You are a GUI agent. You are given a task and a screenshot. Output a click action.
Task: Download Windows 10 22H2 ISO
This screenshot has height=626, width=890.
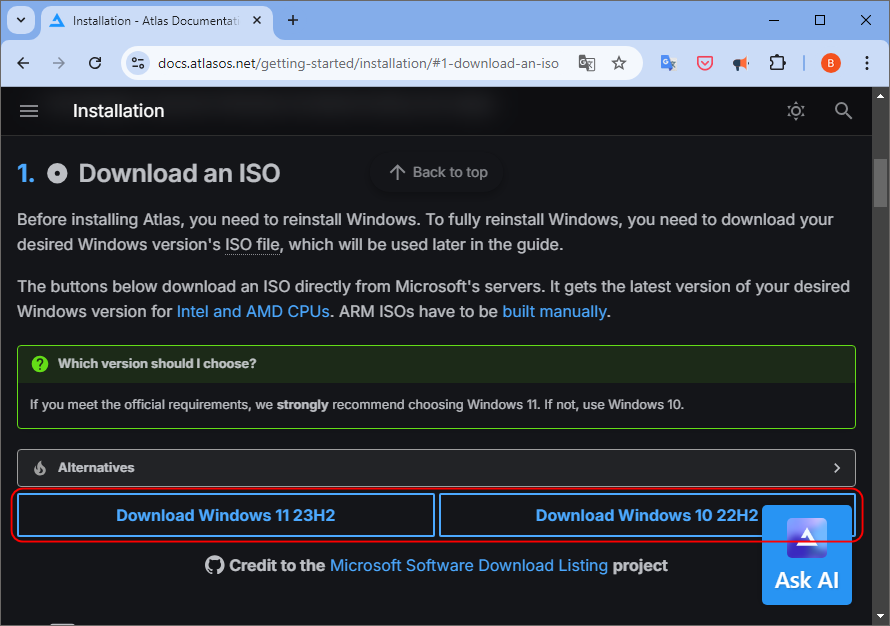646,515
